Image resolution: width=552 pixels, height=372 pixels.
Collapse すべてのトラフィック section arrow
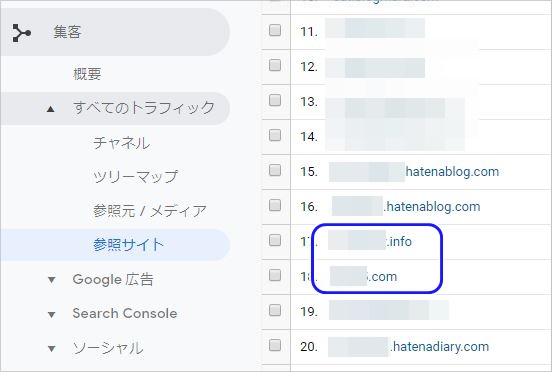51,109
